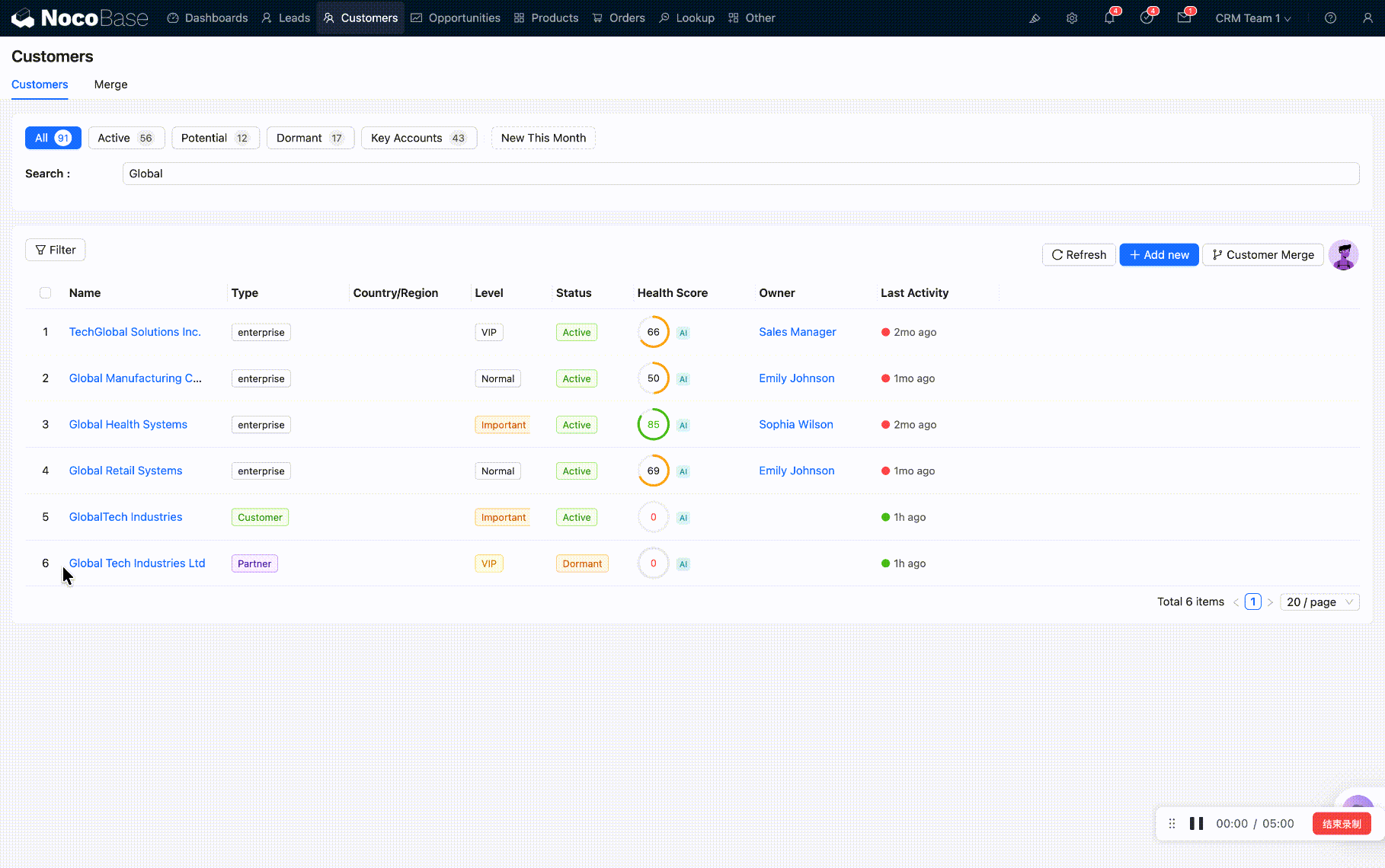Viewport: 1385px width, 868px height.
Task: Switch to the Merge tab
Action: pyautogui.click(x=110, y=85)
